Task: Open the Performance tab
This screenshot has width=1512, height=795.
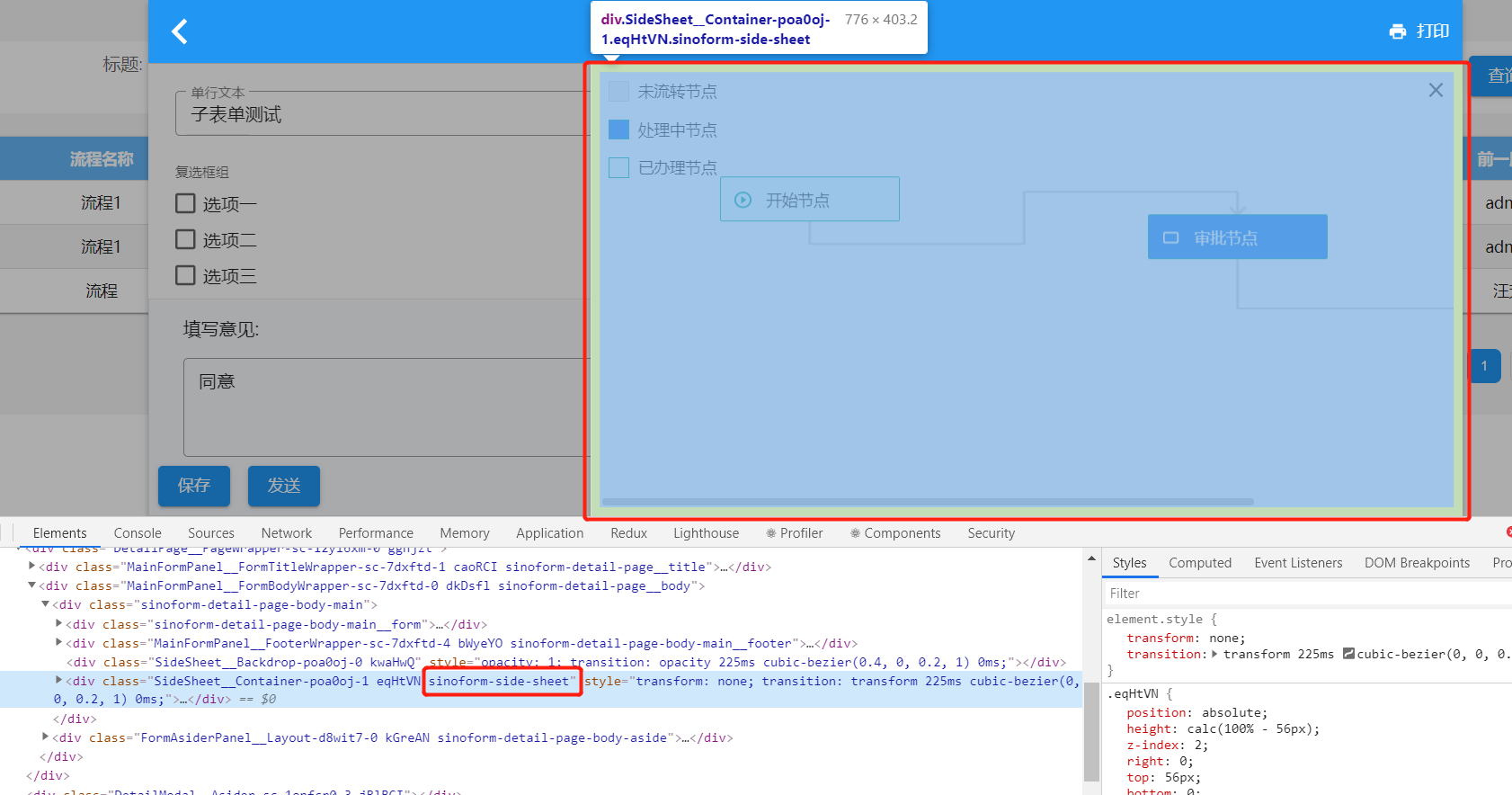Action: 376,533
